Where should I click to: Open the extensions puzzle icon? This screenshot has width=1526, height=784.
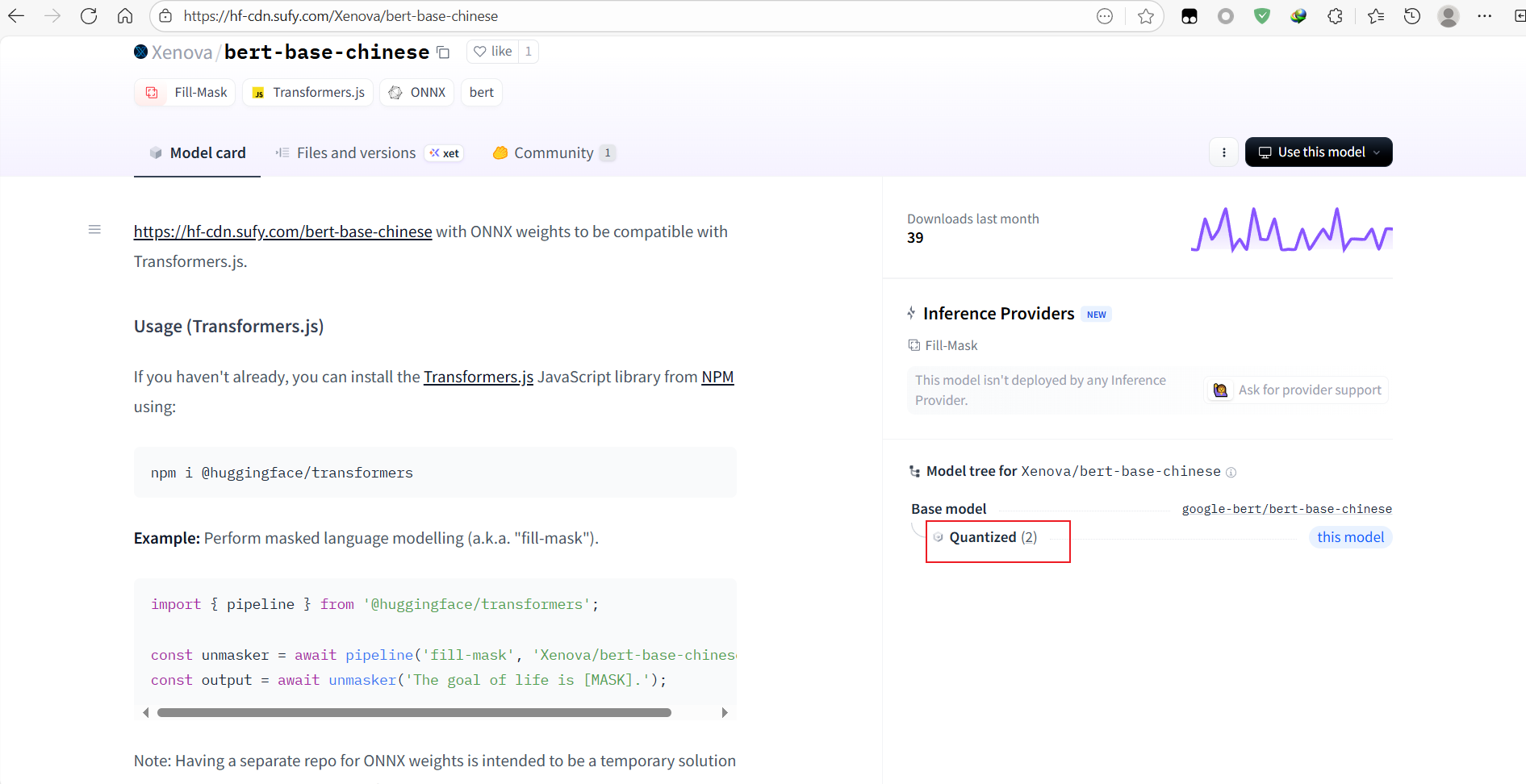tap(1335, 16)
